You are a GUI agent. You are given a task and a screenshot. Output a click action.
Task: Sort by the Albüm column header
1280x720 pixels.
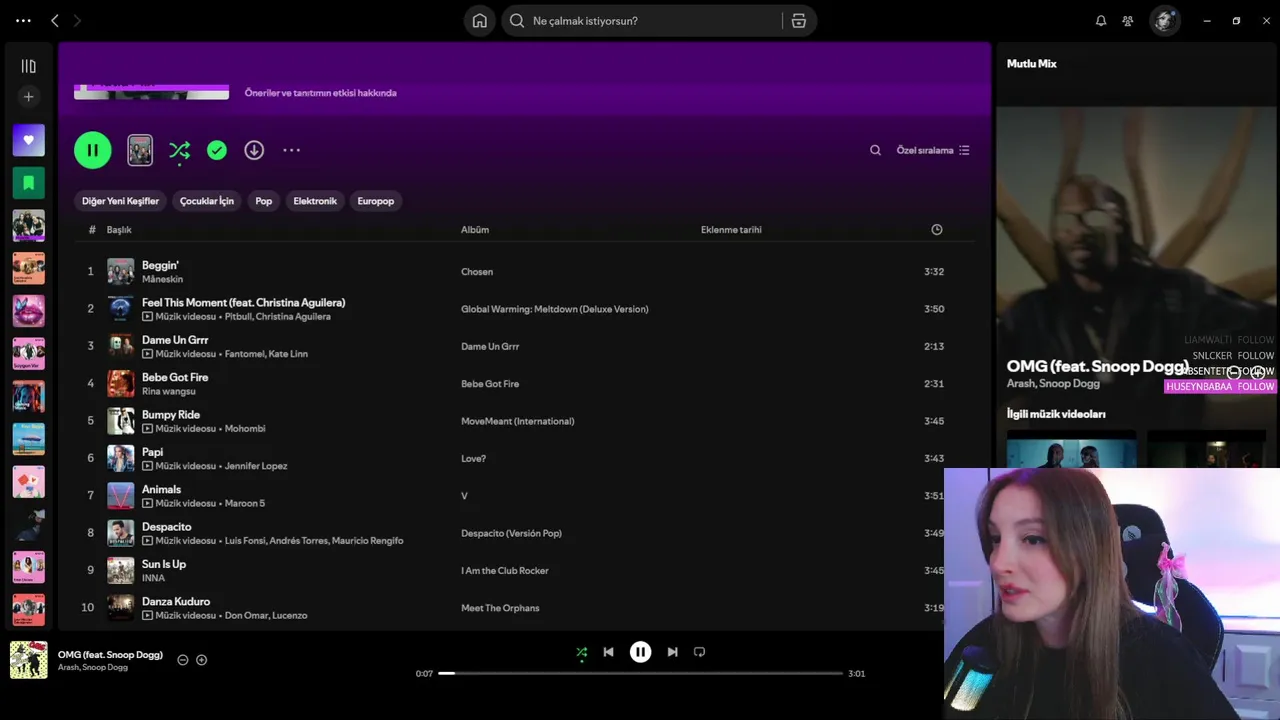point(475,230)
